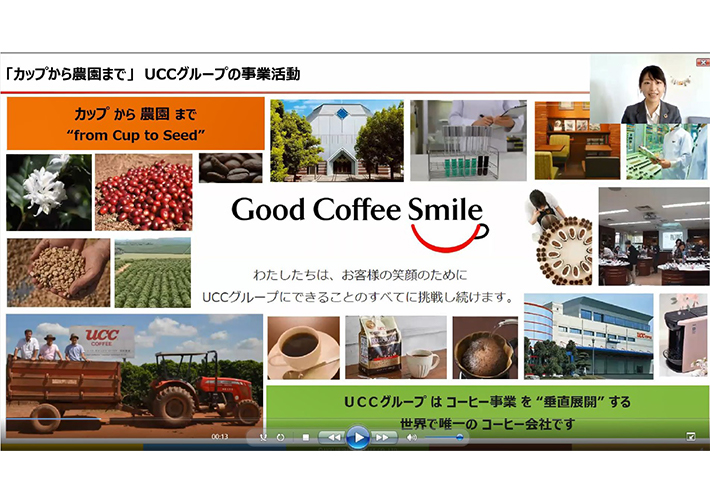Click the orange "from Cup to Seed" banner
Image resolution: width=710 pixels, height=502 pixels.
(x=135, y=124)
